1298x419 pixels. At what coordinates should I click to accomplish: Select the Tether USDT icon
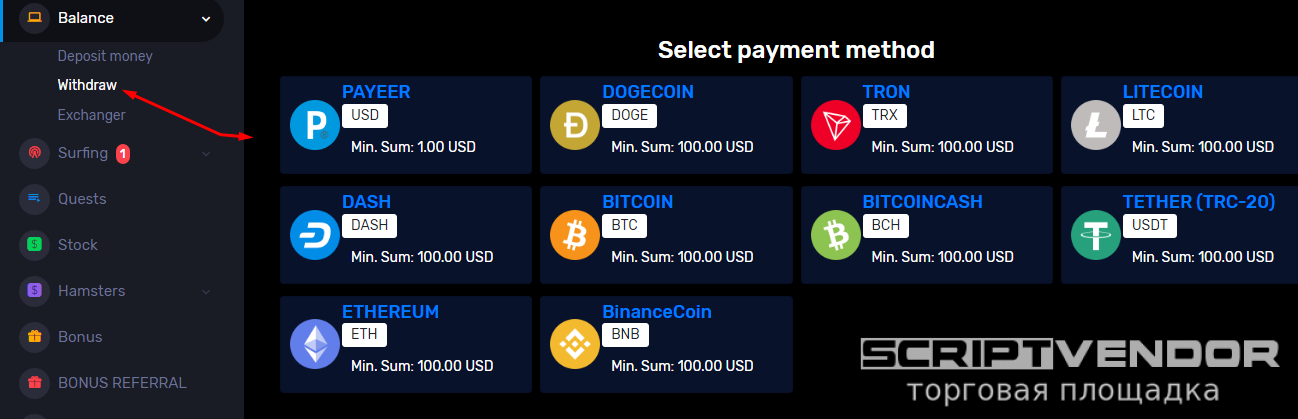pos(1096,235)
